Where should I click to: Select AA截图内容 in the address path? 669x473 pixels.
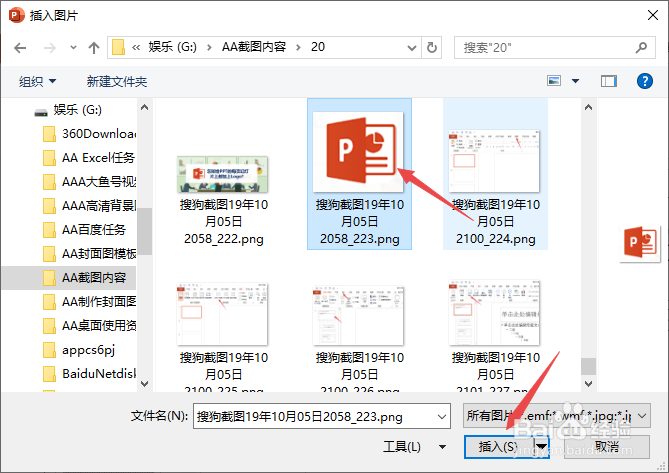point(254,46)
